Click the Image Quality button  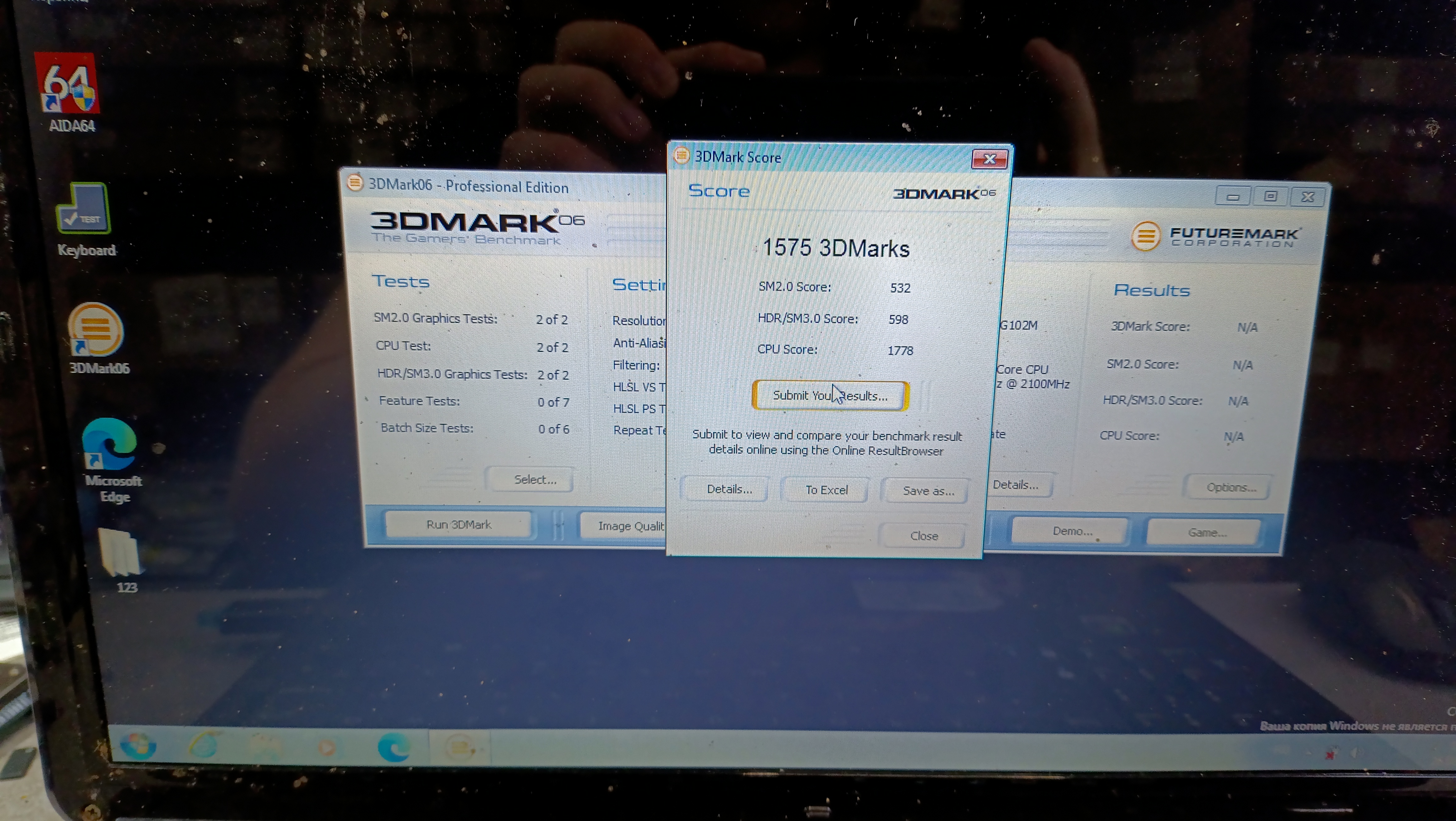(x=624, y=526)
